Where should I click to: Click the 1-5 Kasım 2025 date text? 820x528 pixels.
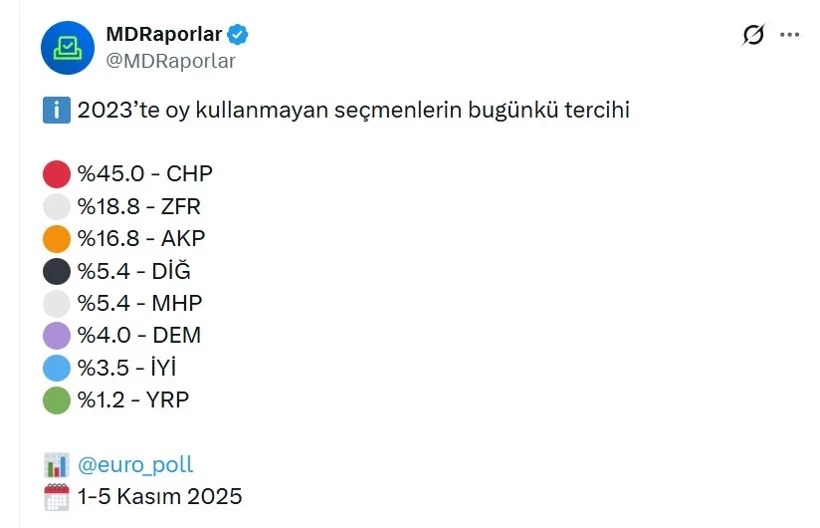click(x=160, y=496)
